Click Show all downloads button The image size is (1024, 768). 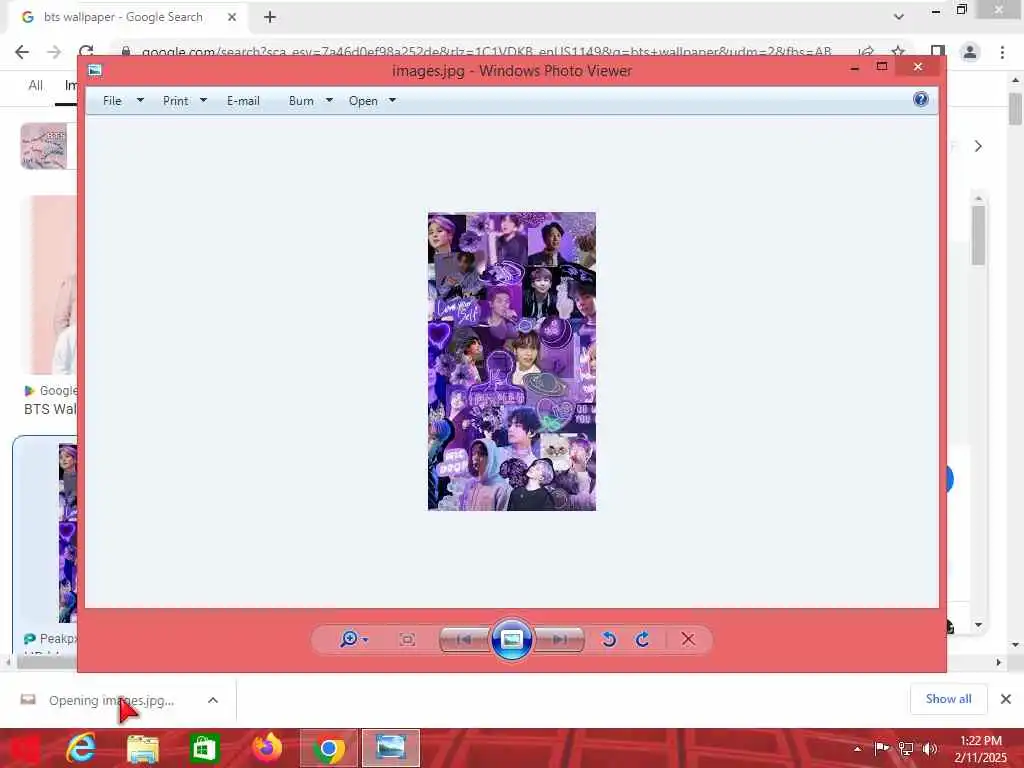click(x=948, y=699)
